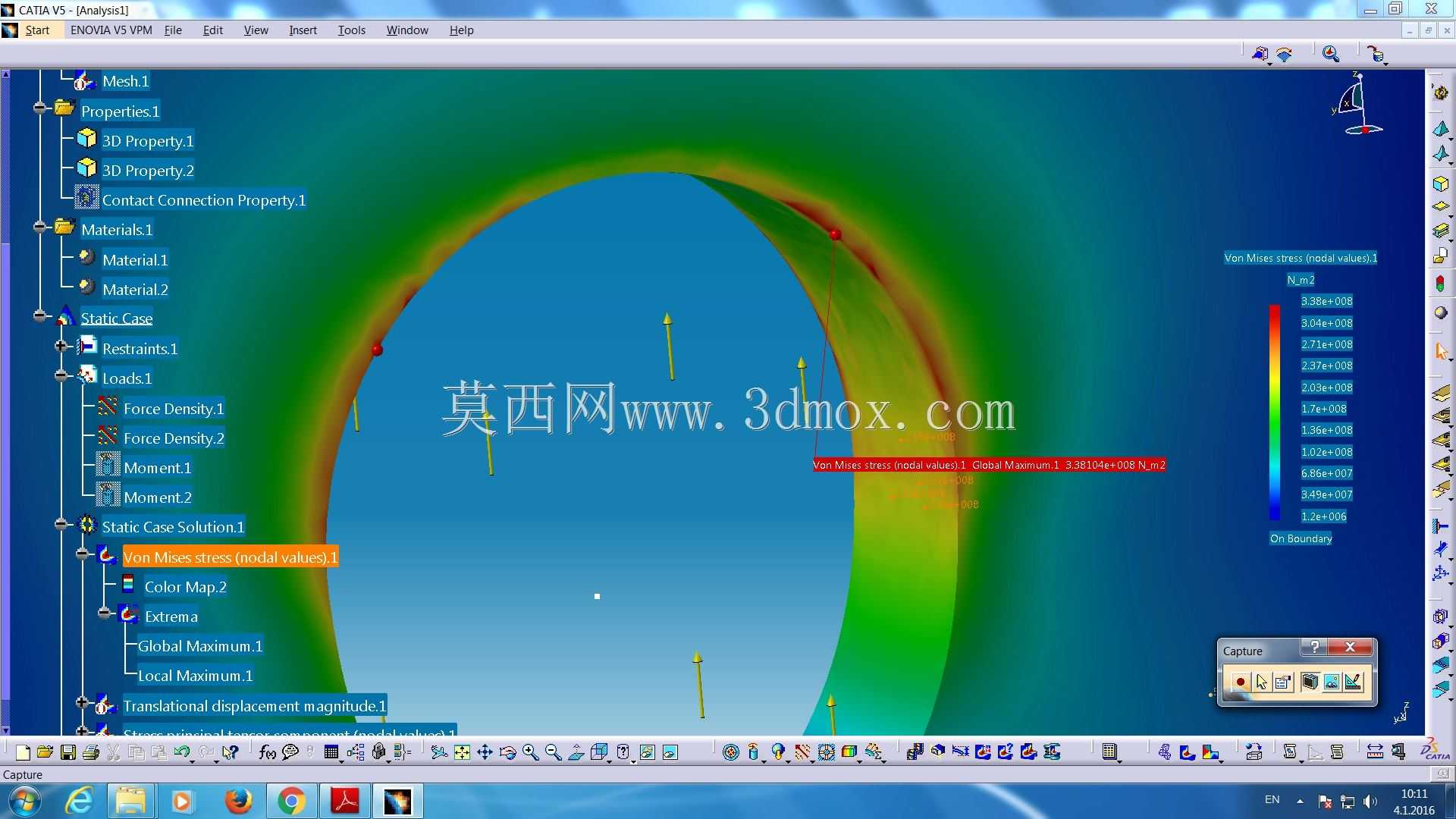Select Contact Connection Property.1
This screenshot has width=1456, height=819.
pyautogui.click(x=204, y=200)
